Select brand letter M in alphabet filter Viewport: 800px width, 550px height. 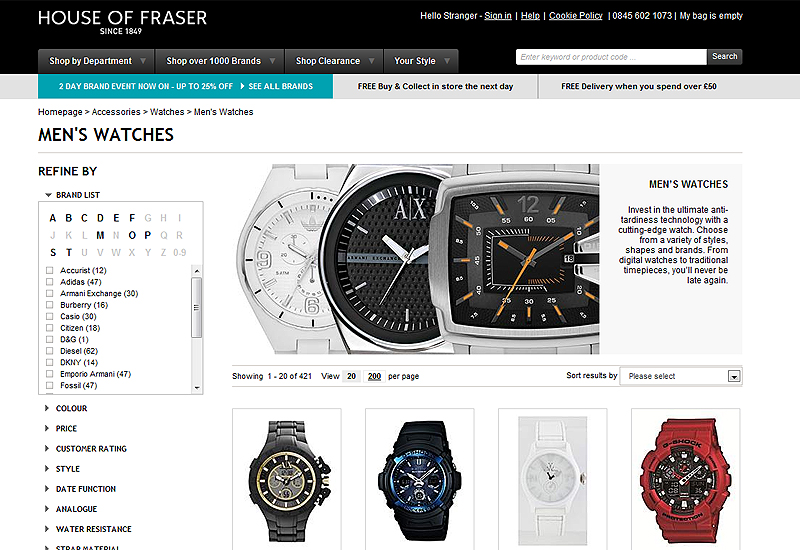(x=100, y=235)
